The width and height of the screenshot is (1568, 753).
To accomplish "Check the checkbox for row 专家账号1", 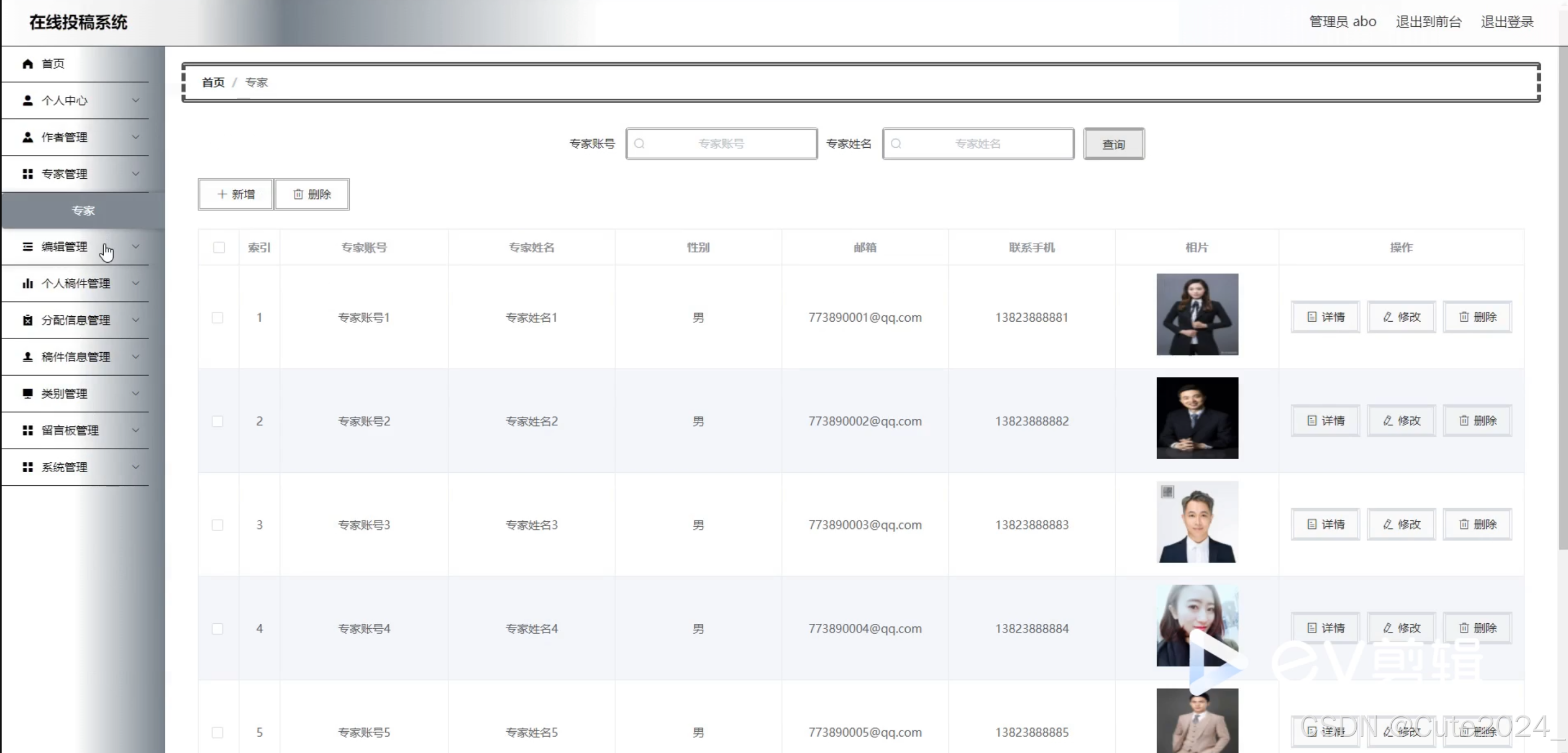I will [x=217, y=317].
